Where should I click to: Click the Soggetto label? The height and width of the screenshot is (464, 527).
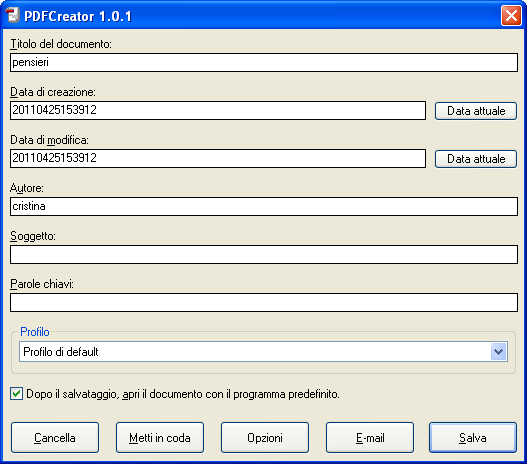click(33, 236)
